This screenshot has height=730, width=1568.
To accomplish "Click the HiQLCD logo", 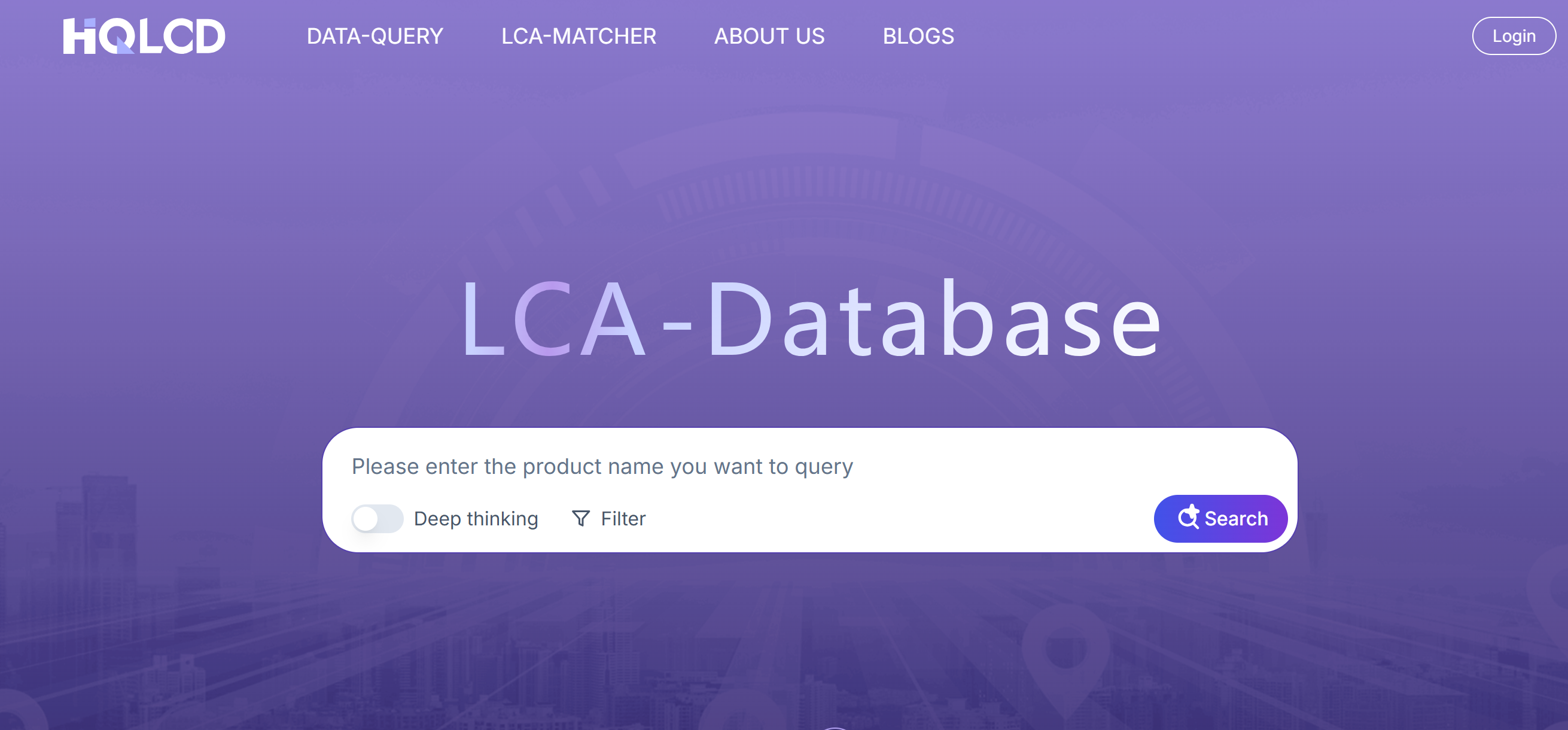I will pos(144,36).
